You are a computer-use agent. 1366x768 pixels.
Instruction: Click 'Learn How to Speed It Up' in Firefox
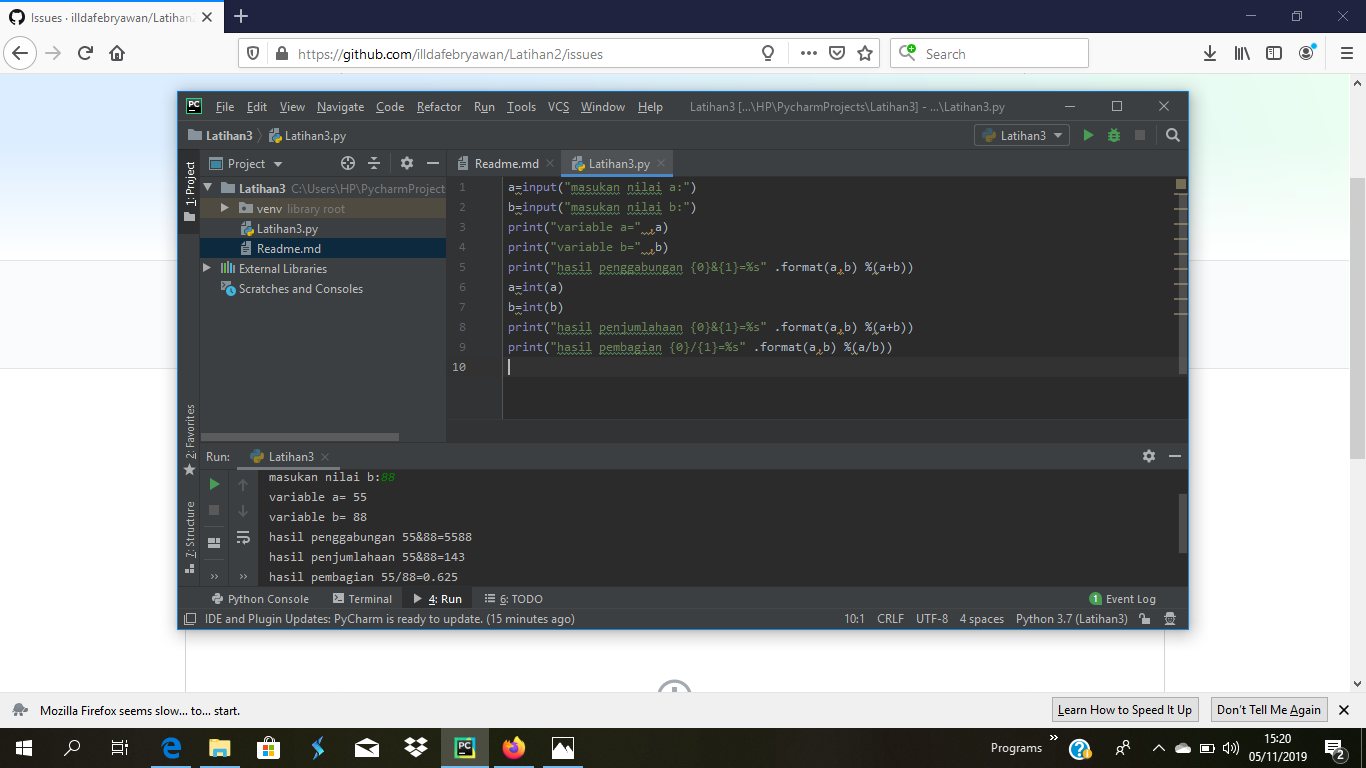pyautogui.click(x=1125, y=710)
